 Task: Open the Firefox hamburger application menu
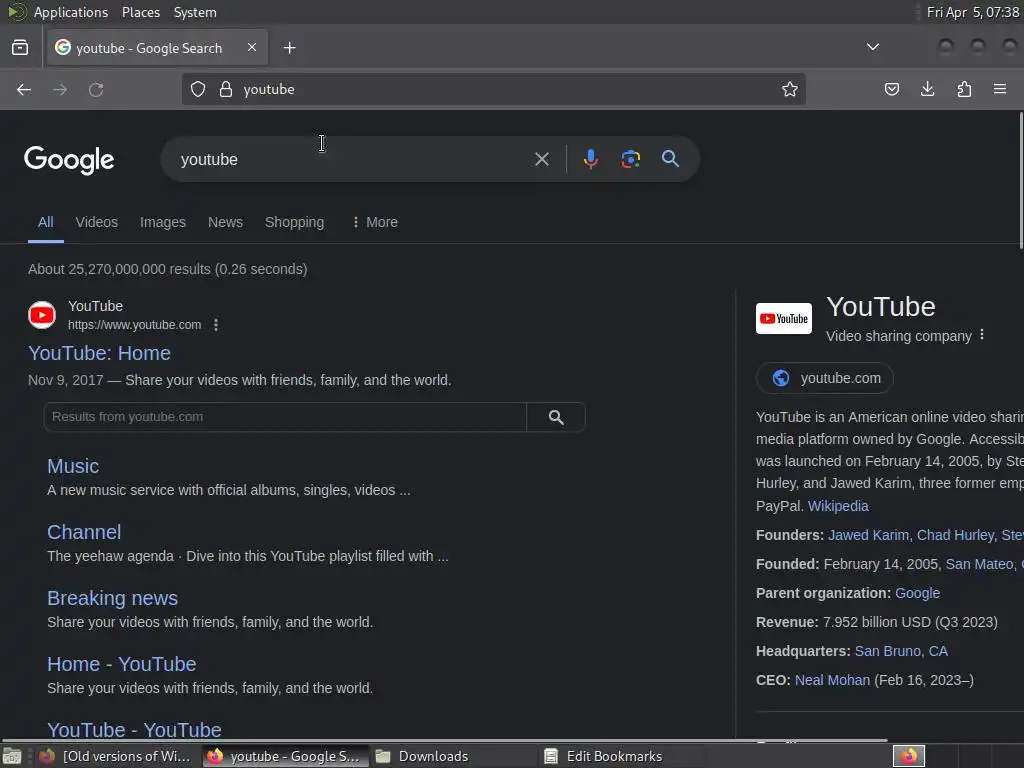pos(1000,89)
